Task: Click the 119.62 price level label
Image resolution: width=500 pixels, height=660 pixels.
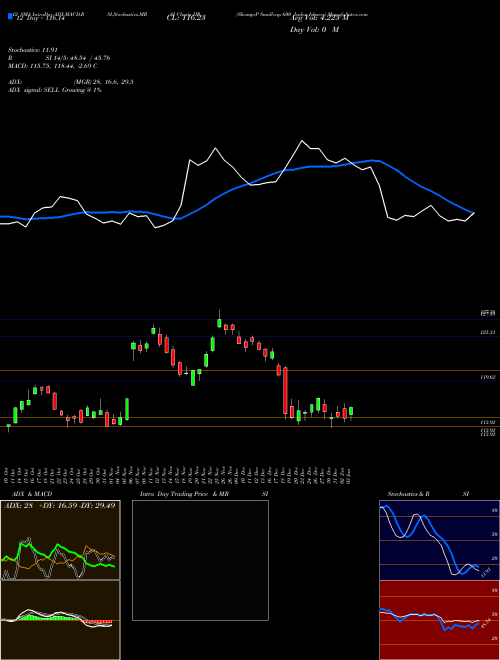Action: (x=488, y=378)
